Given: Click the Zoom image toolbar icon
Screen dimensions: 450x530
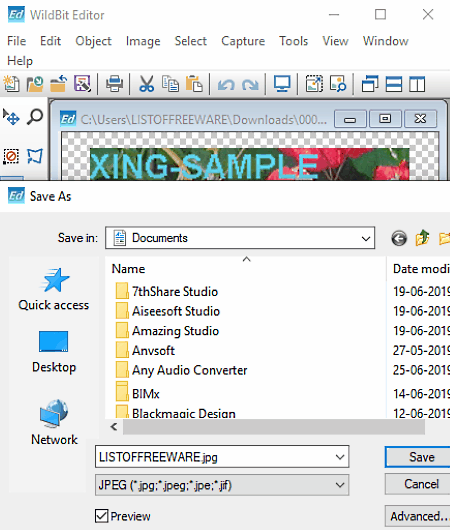Looking at the screenshot, I should tap(338, 84).
